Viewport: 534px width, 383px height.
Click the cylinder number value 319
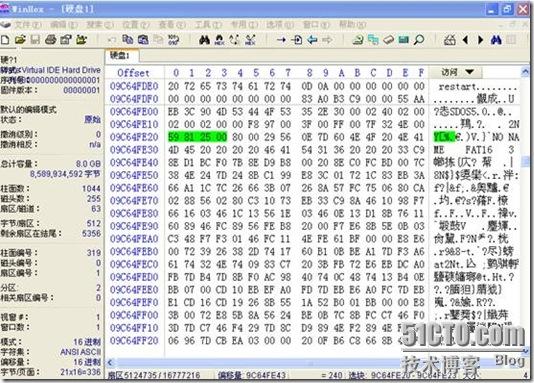94,253
